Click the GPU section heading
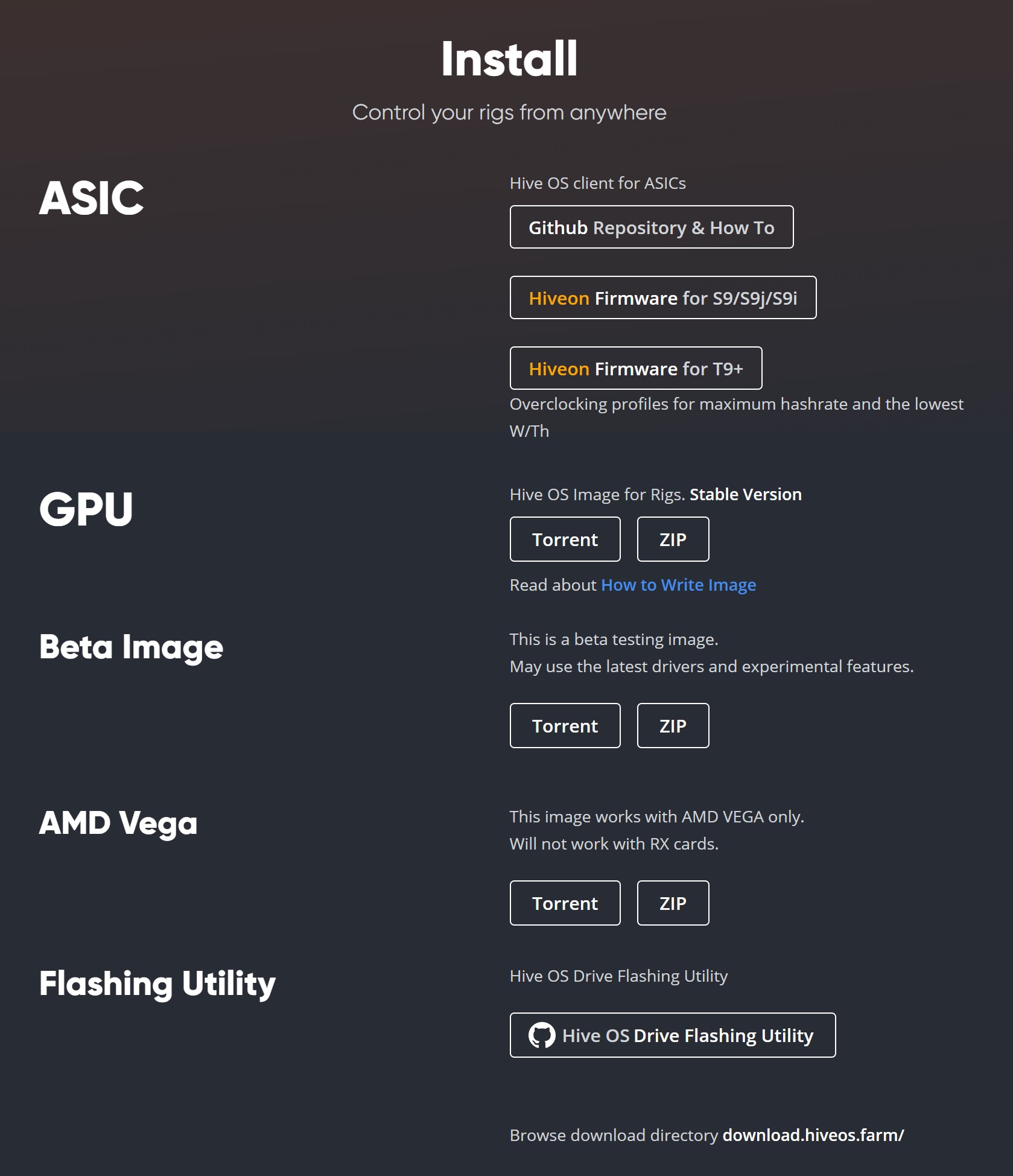 [86, 509]
